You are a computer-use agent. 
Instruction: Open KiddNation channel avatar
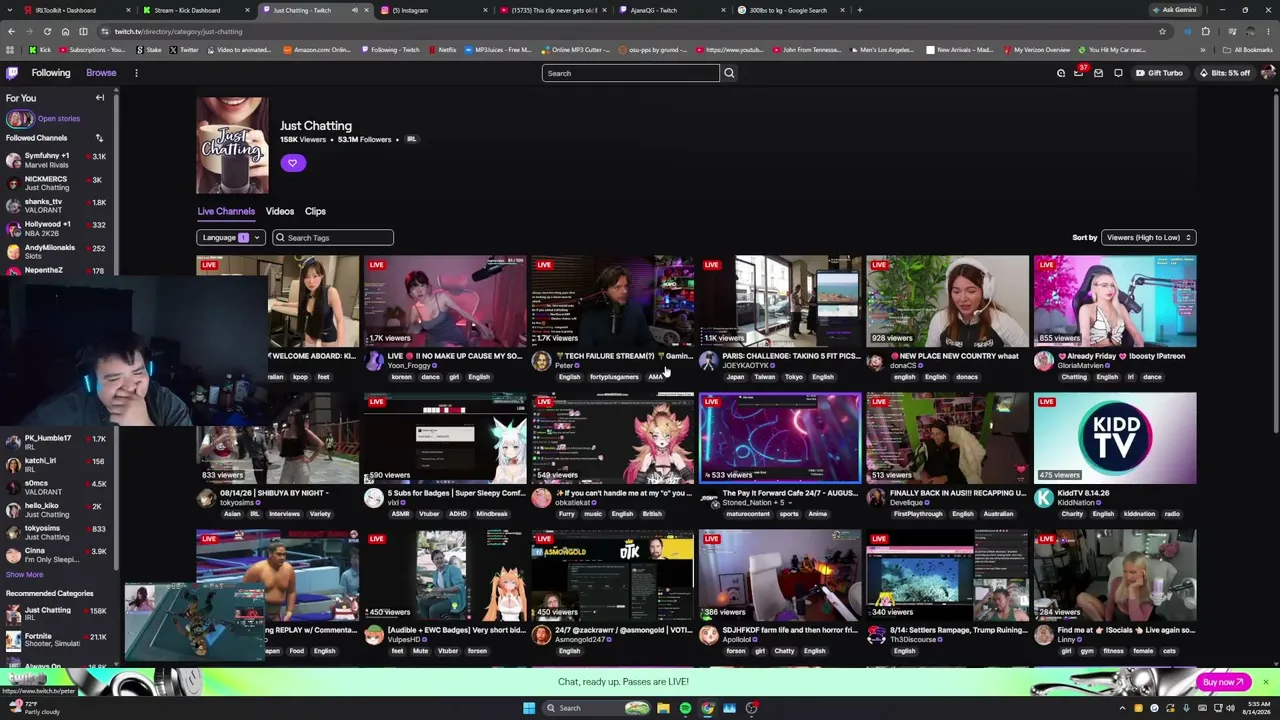[x=1044, y=498]
